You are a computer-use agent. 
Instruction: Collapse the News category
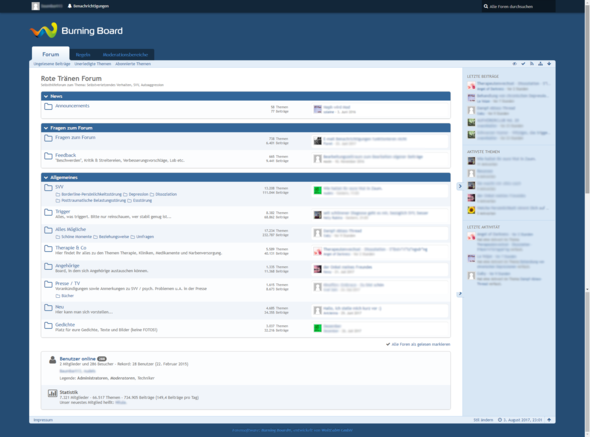(46, 96)
